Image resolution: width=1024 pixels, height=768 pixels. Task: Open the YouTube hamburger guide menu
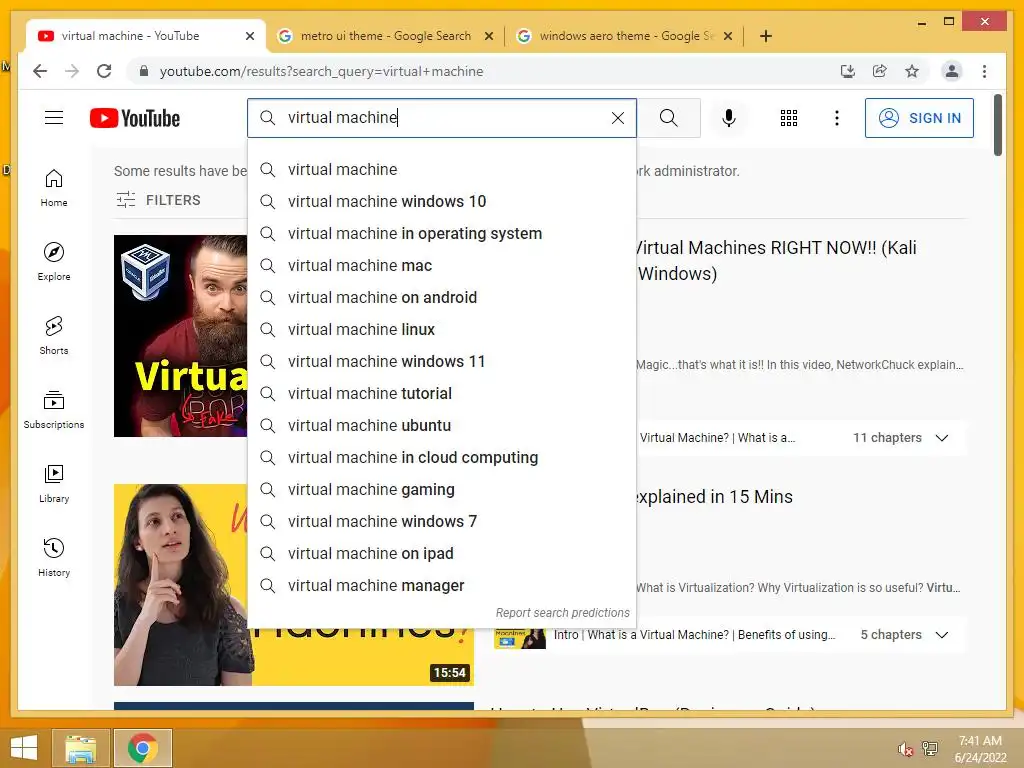(x=54, y=118)
